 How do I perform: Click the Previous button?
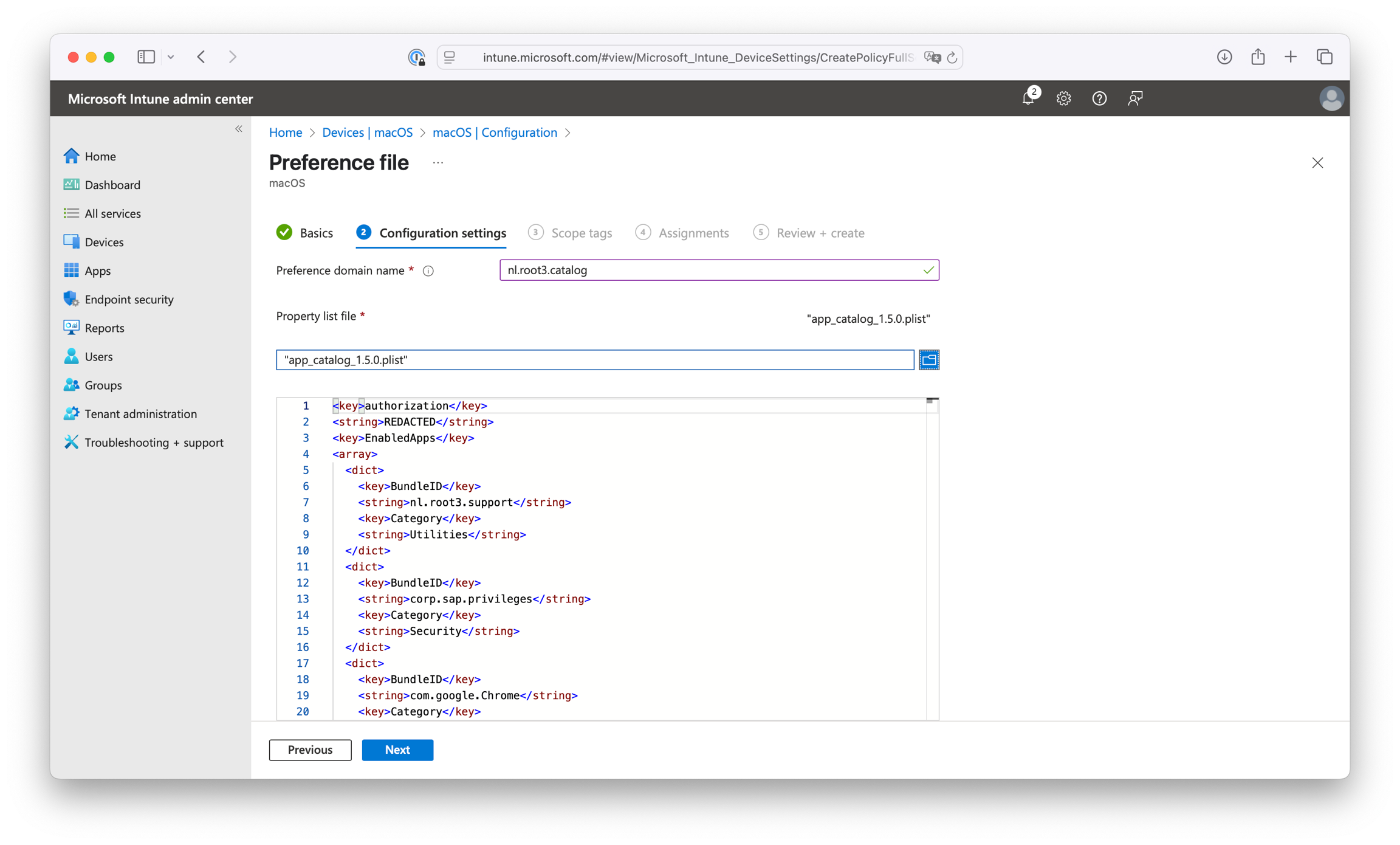click(310, 750)
